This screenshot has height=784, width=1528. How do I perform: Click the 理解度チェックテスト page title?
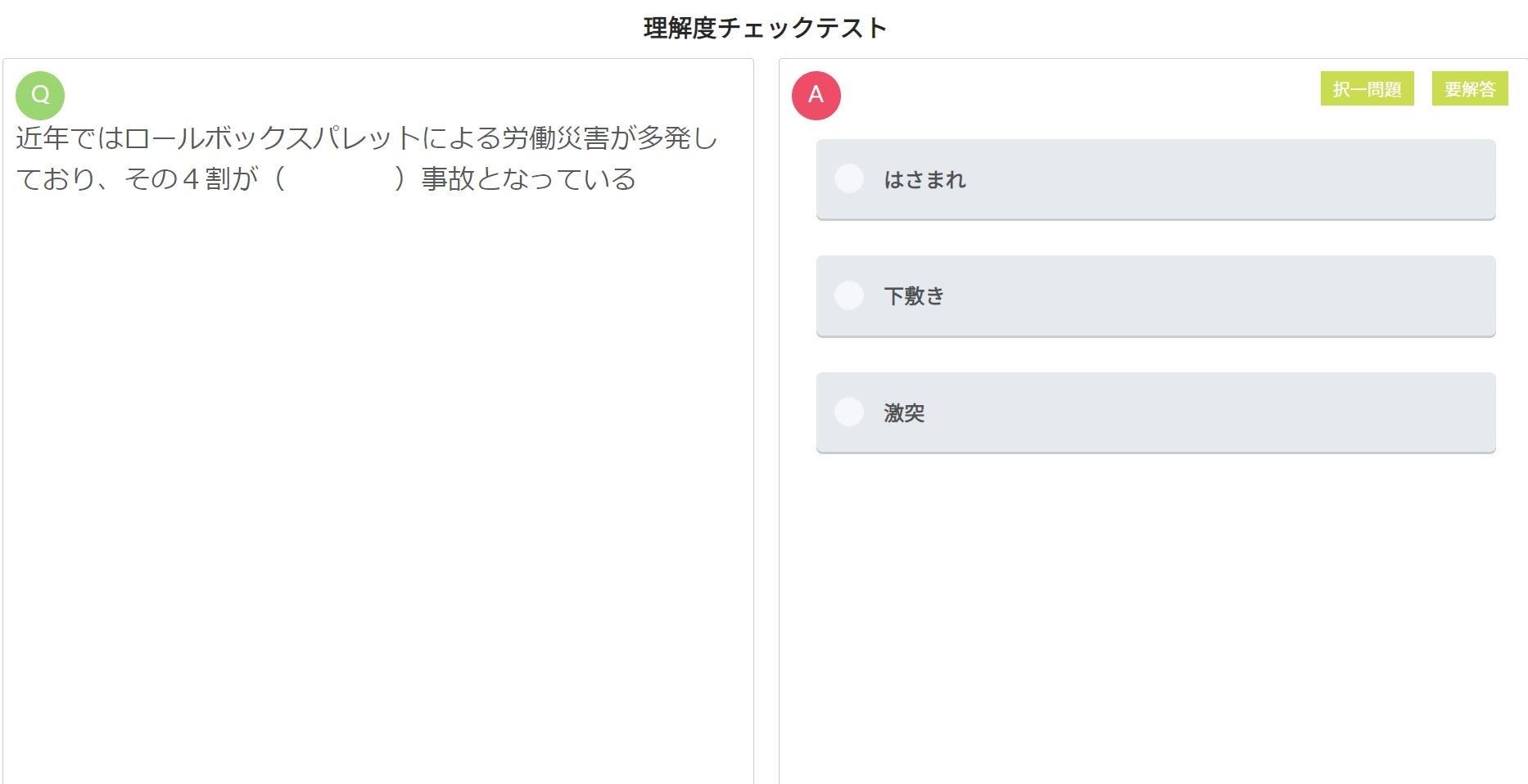[765, 29]
